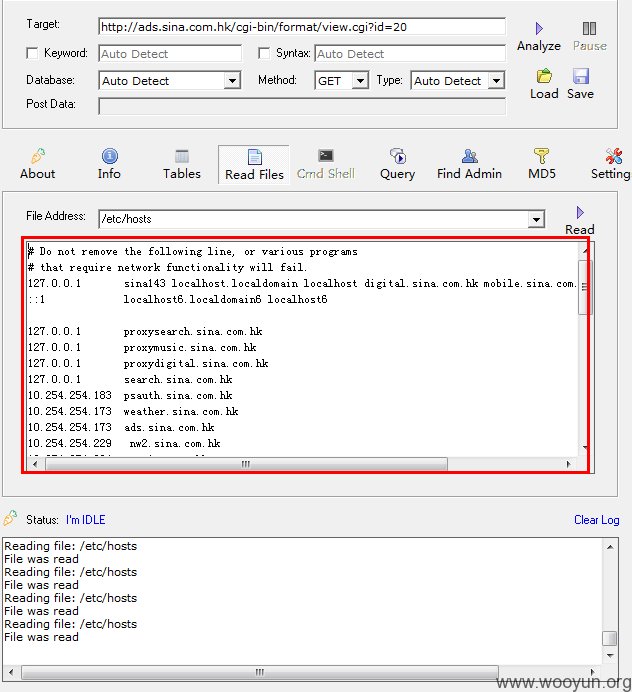Click the 'Do not remove' comment line
632x692 pixels.
[193, 252]
